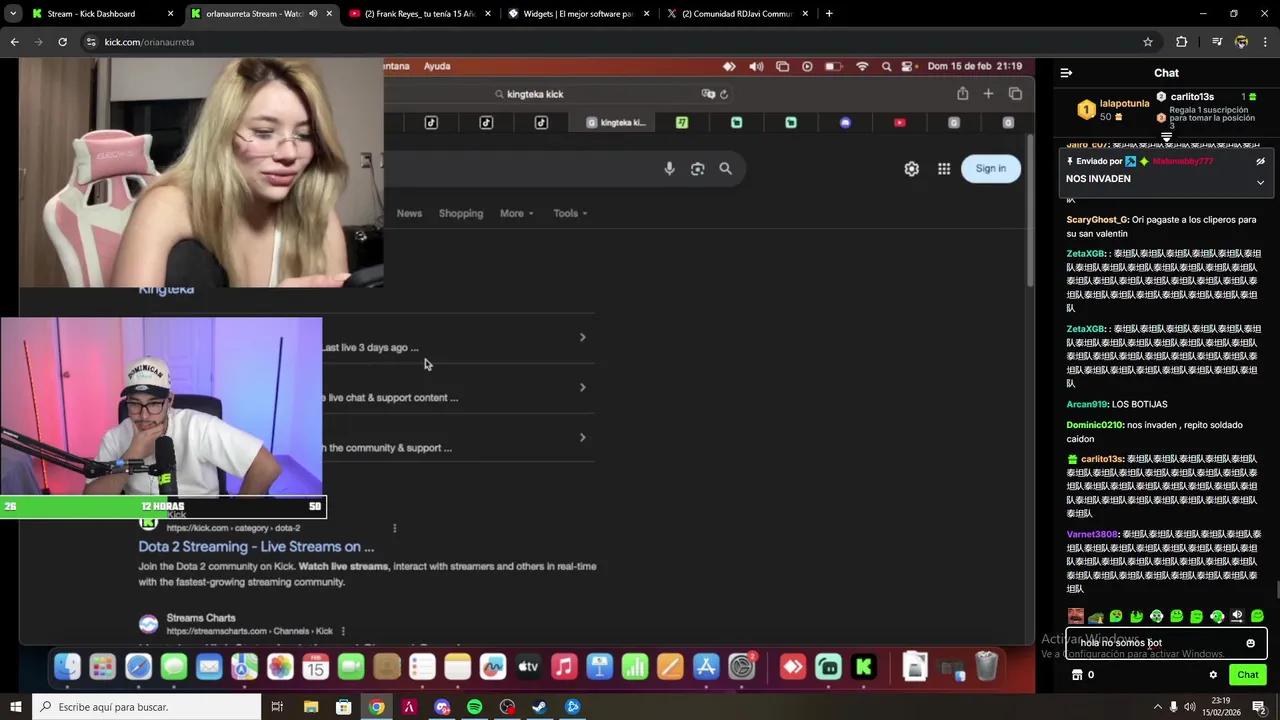Click voice search microphone in stream
Viewport: 1280px width, 720px height.
coord(669,169)
